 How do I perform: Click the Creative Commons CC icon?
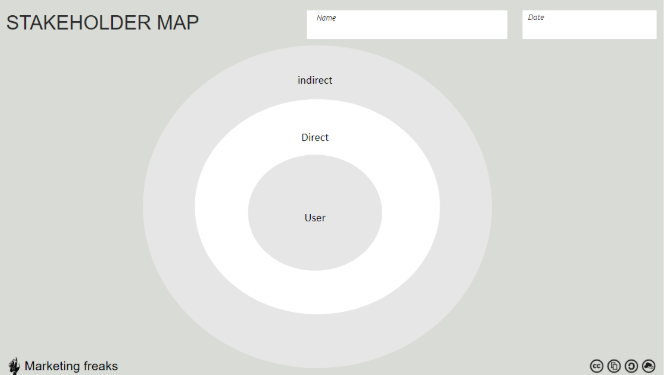tap(597, 366)
